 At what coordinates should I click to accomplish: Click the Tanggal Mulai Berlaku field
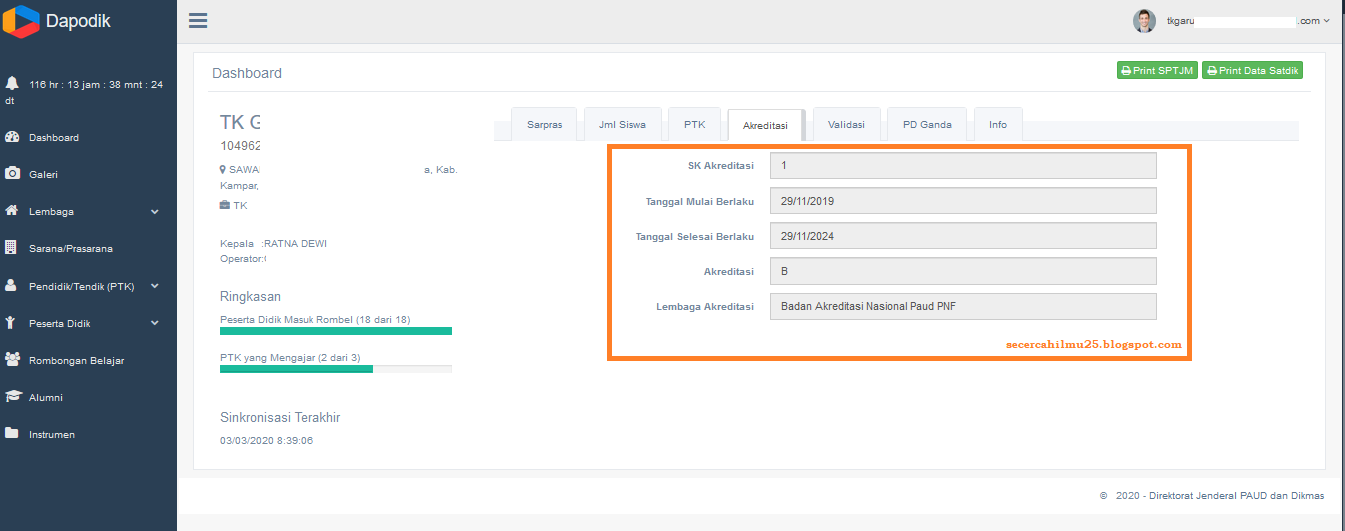point(963,201)
